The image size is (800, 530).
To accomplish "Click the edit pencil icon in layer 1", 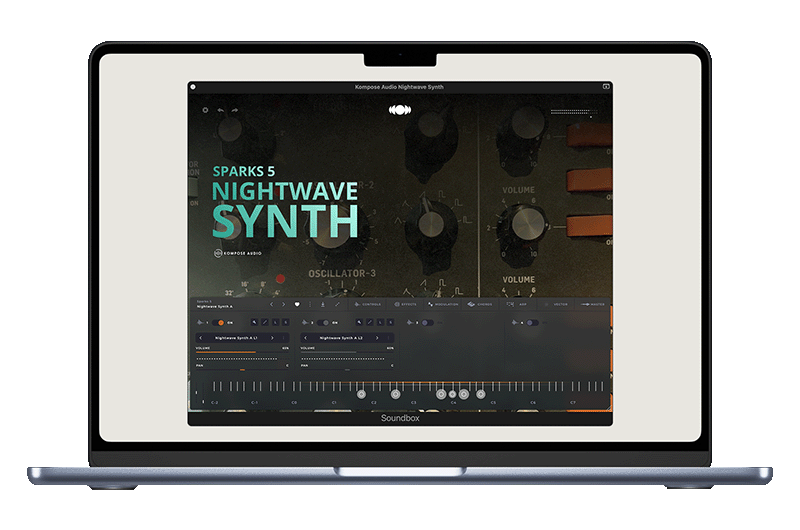I will (266, 322).
